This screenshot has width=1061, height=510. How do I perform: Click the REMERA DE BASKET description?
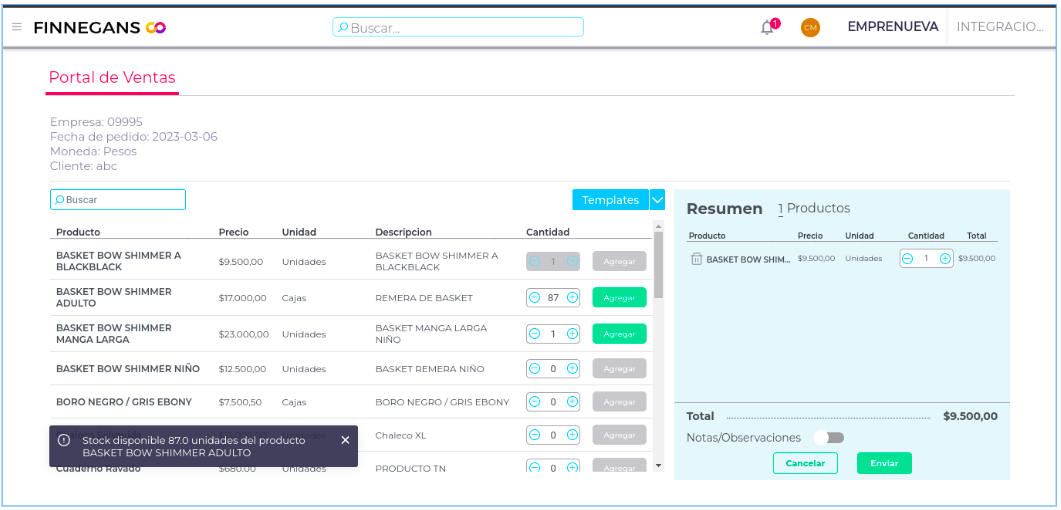(424, 298)
